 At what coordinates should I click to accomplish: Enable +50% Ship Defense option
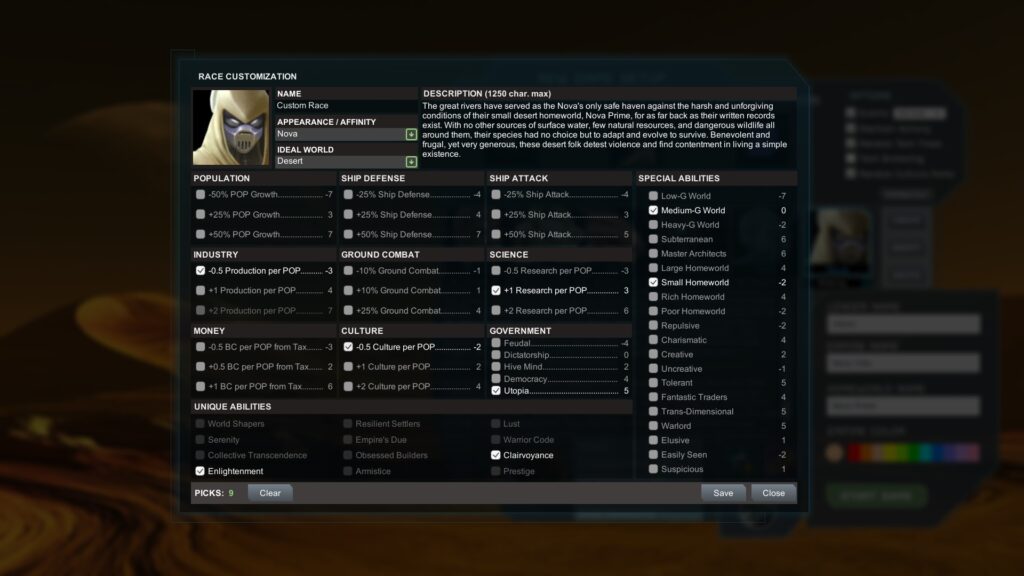(x=348, y=234)
